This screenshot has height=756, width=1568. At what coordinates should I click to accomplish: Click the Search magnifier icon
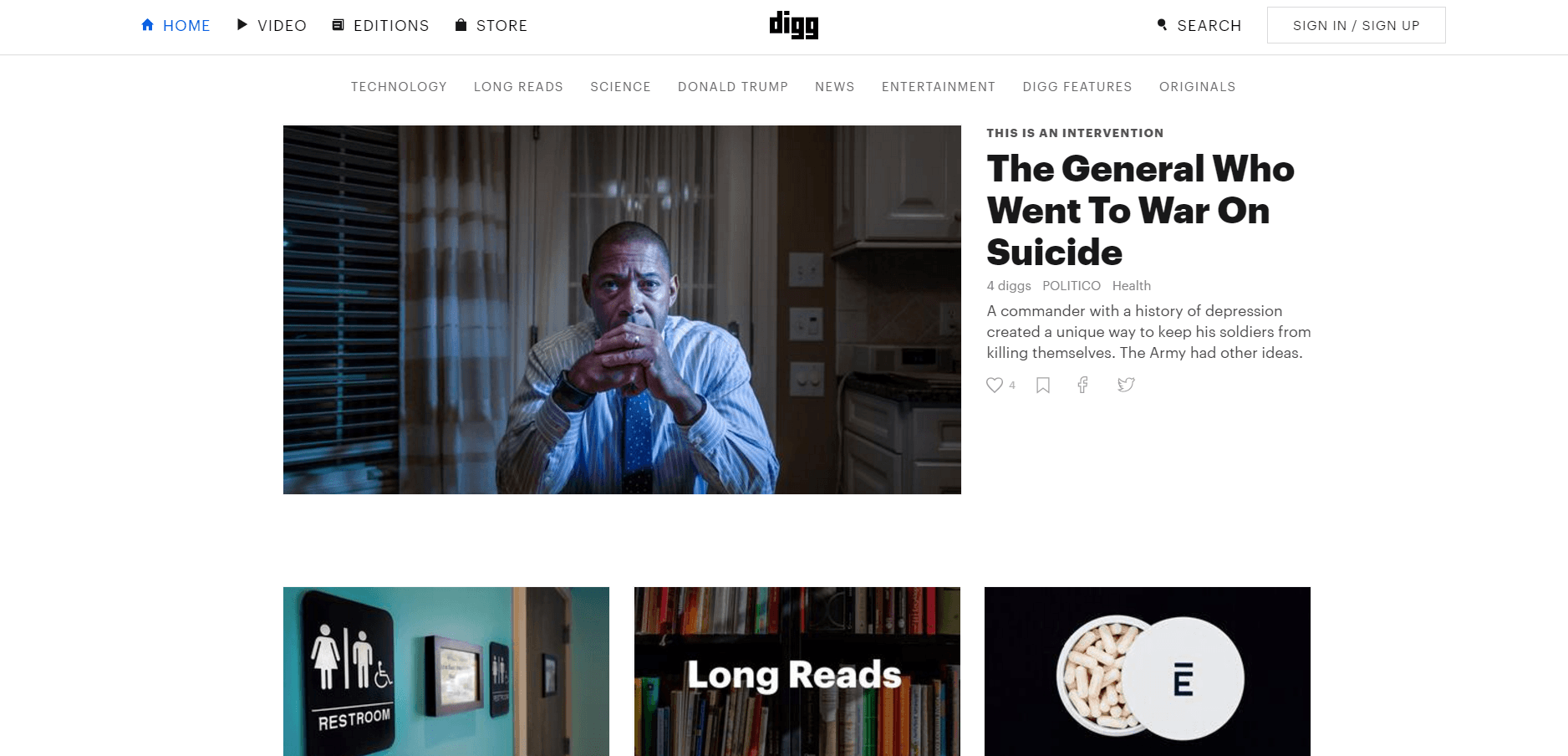[x=1162, y=25]
